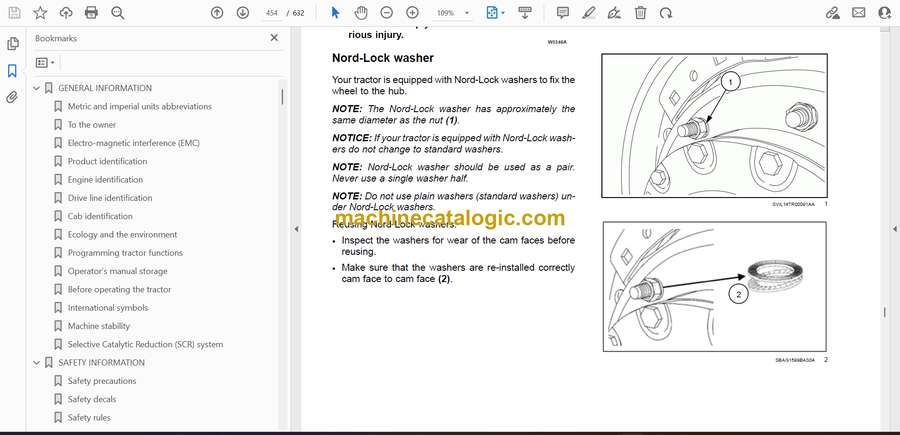Open Safety precautions bookmark
Viewport: 900px width, 435px height.
[x=102, y=381]
